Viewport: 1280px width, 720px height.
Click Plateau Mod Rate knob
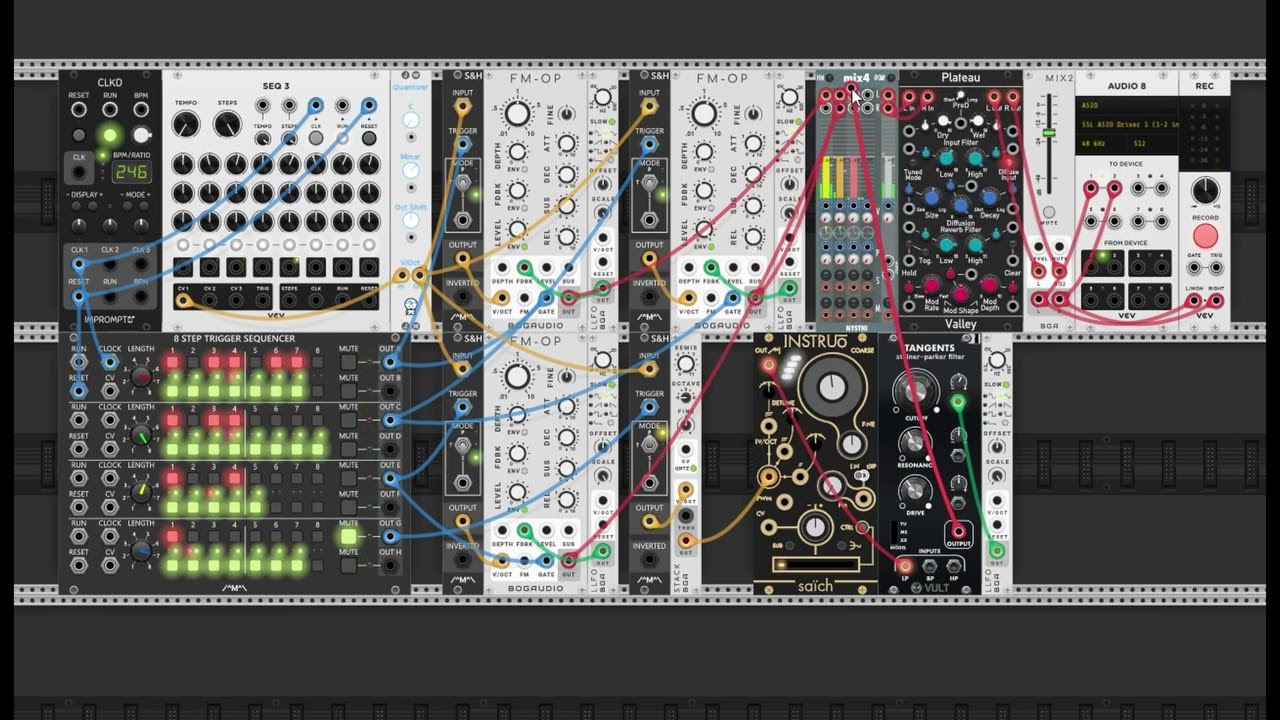click(x=931, y=286)
